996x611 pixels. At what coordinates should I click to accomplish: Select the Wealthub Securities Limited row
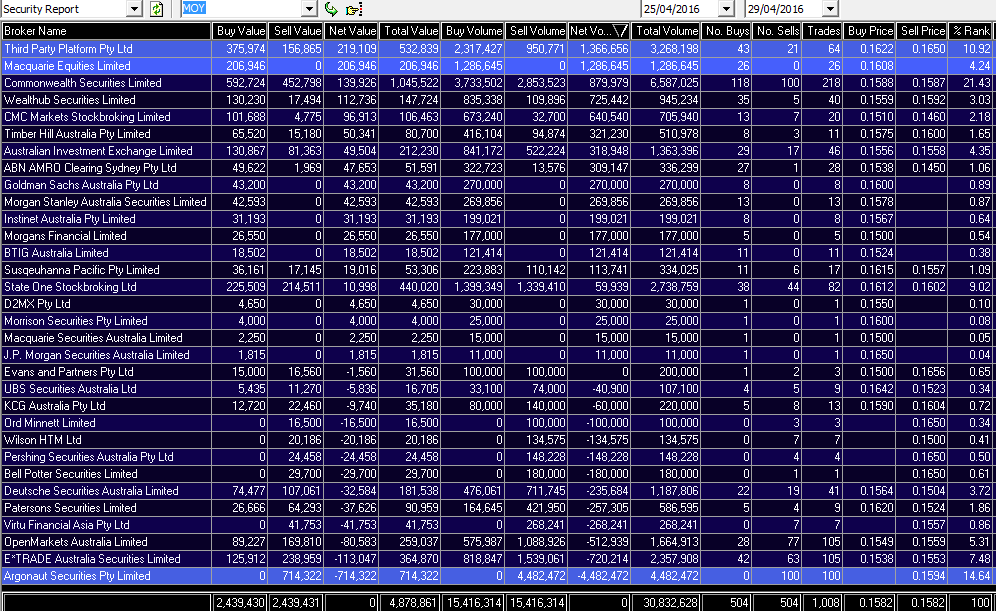(497, 100)
